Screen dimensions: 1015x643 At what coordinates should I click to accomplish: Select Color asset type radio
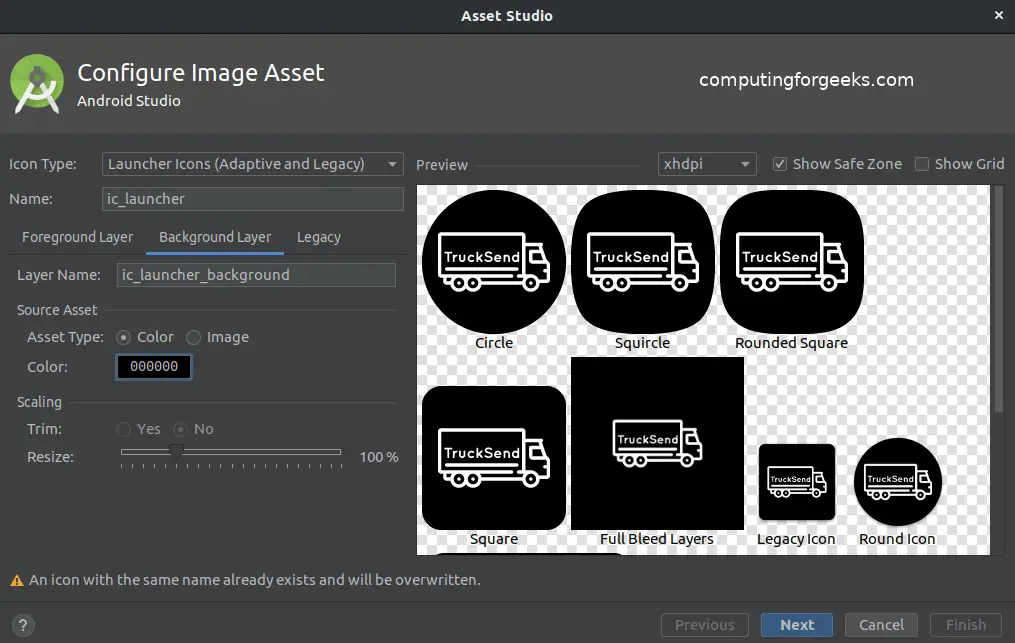[123, 337]
